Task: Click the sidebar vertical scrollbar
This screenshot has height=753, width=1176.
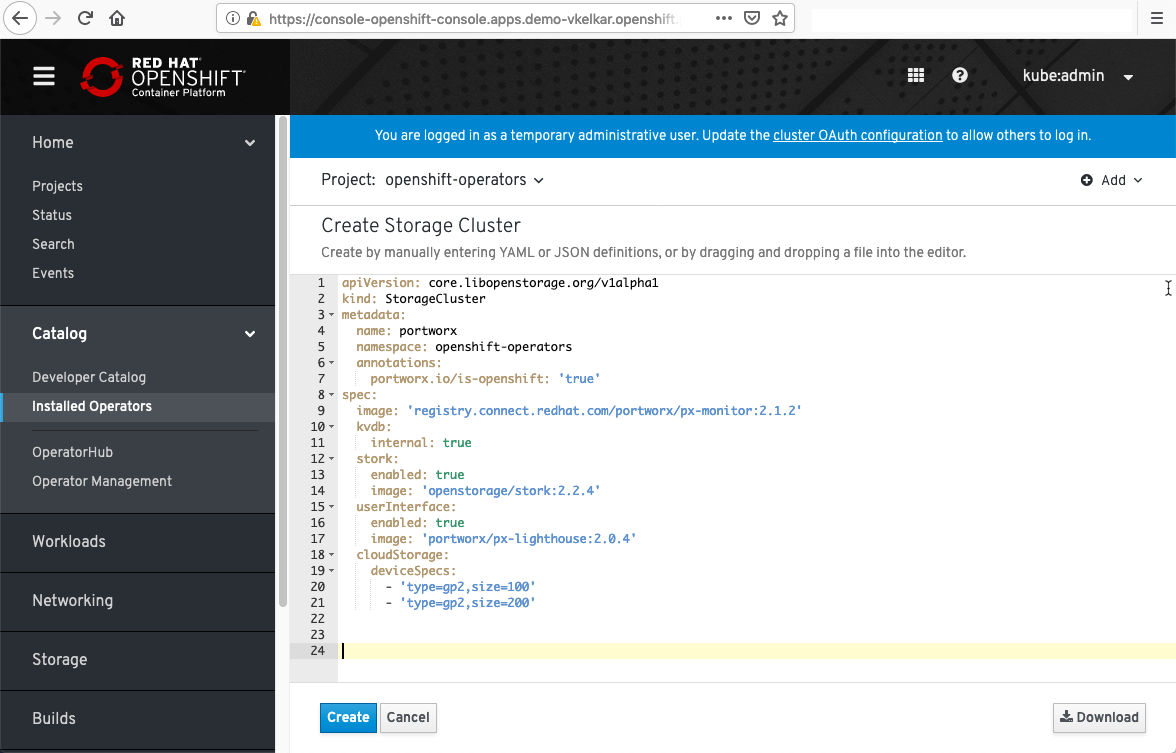Action: point(283,360)
